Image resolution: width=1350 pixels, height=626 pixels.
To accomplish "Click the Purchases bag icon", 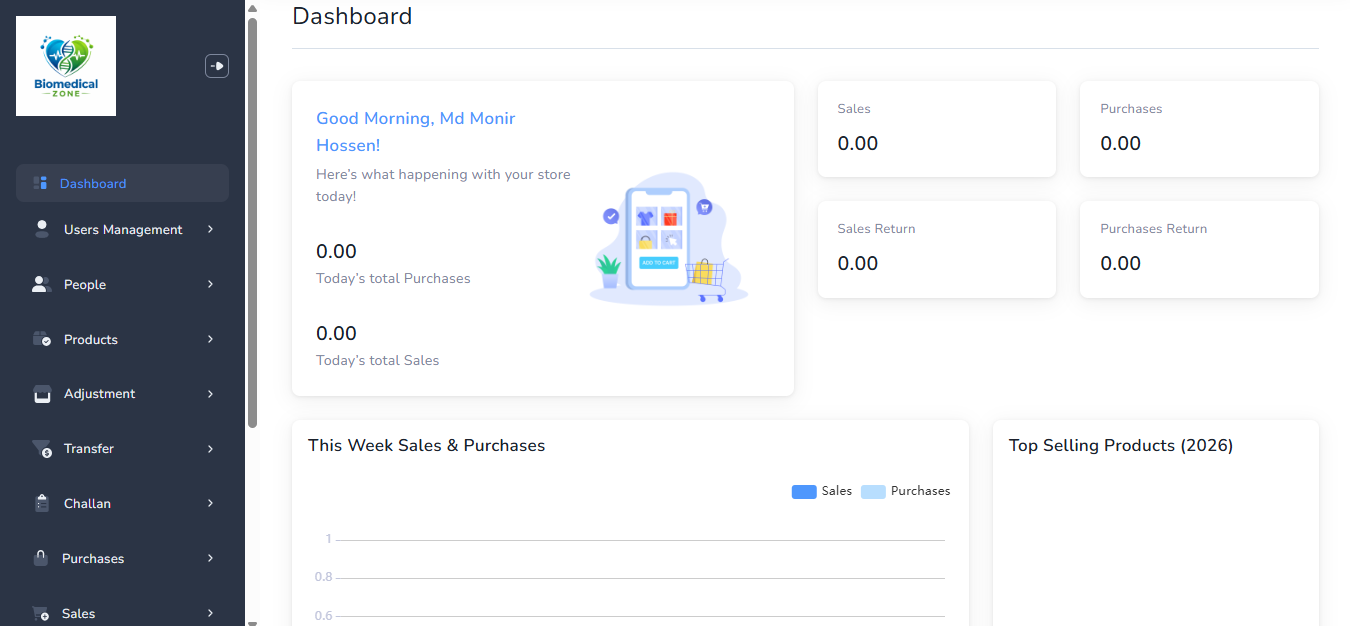I will coord(41,558).
